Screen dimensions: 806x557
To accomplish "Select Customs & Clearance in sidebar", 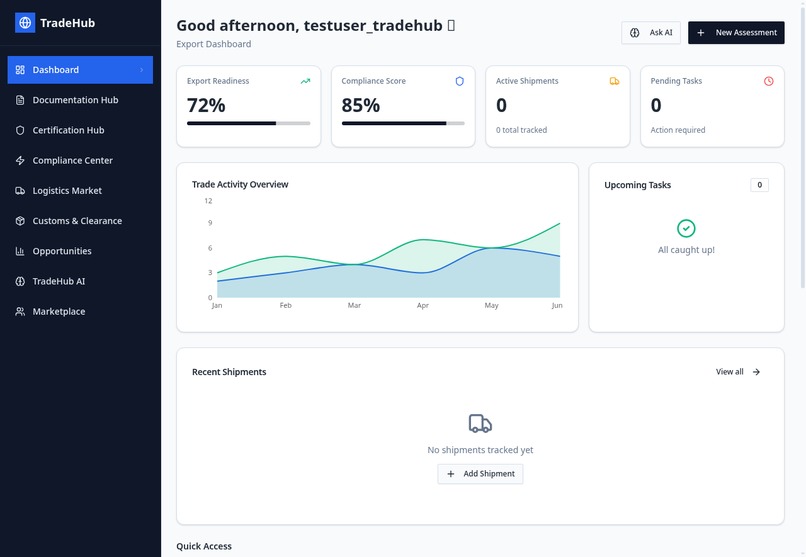I will [80, 221].
